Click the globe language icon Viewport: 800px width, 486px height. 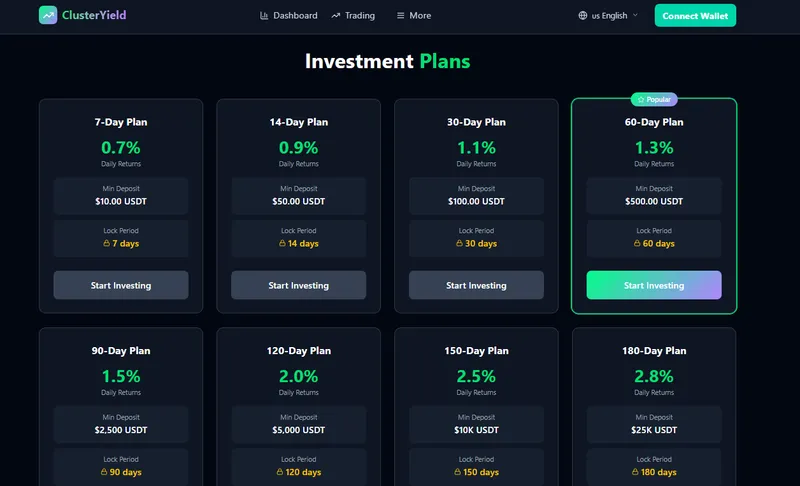pyautogui.click(x=583, y=16)
